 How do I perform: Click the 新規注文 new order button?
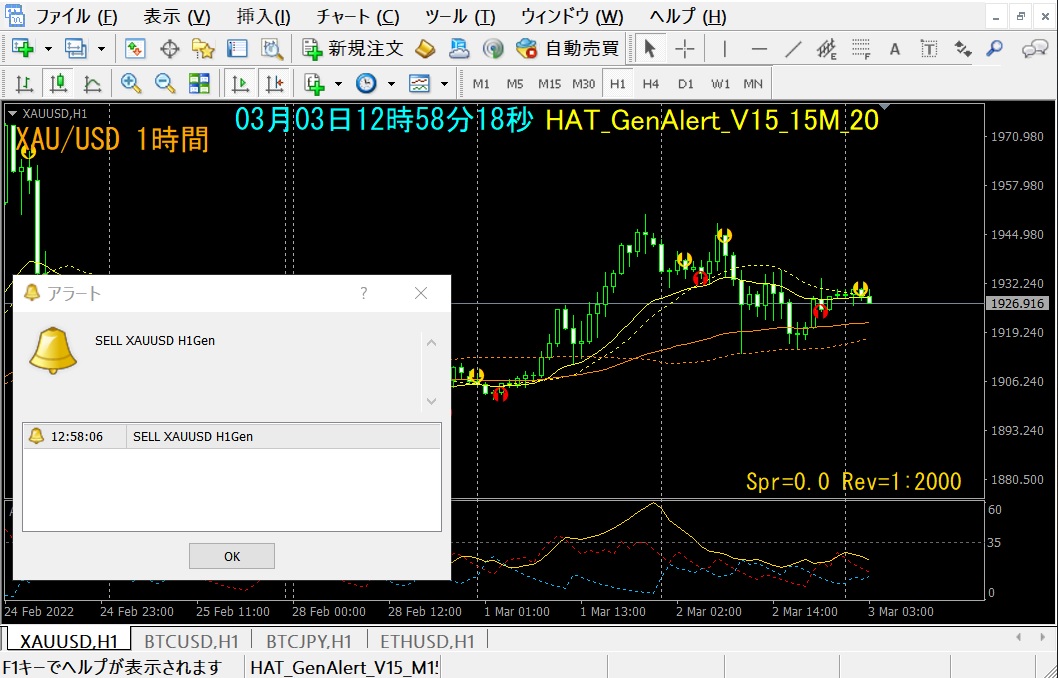click(x=352, y=49)
